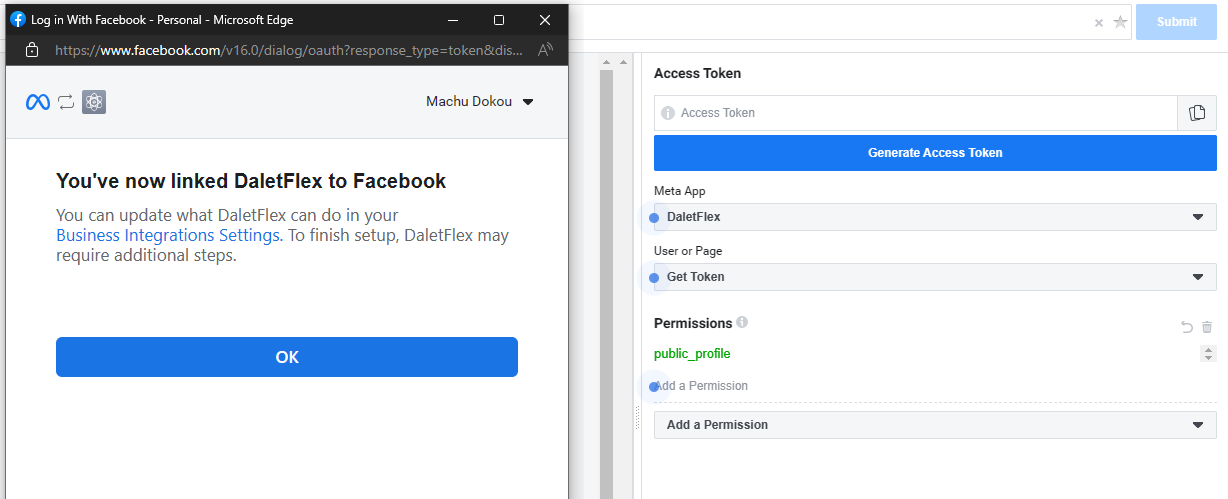
Task: Click the DaletFlex app gear icon
Action: pos(94,102)
